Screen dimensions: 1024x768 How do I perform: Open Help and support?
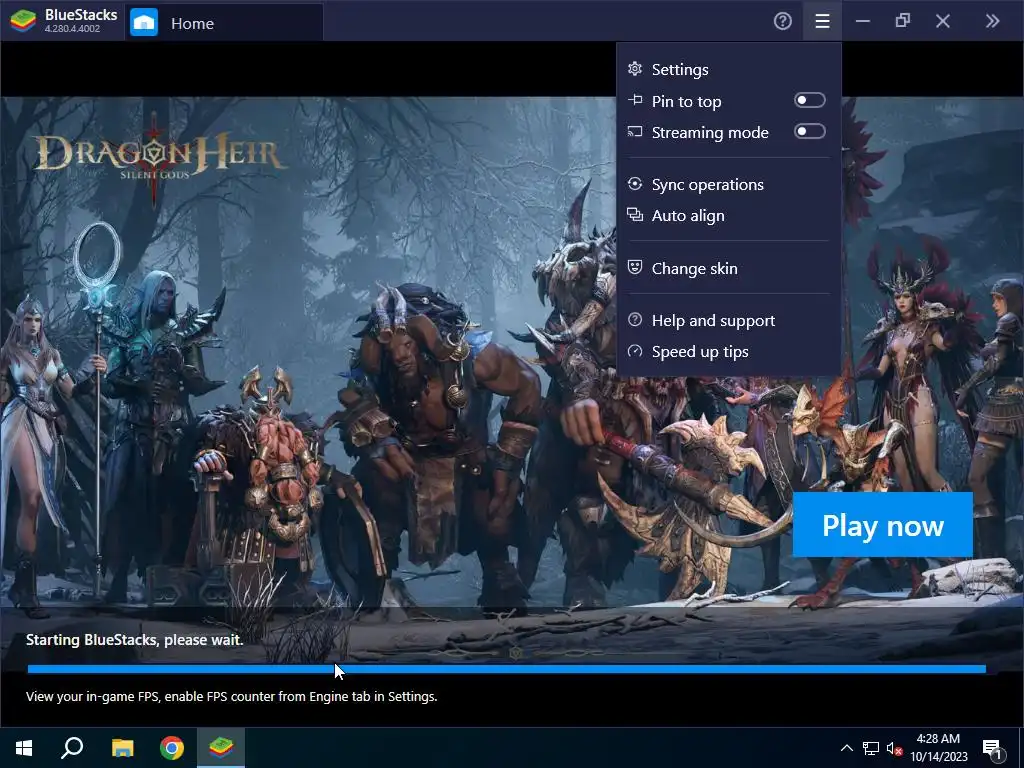click(729, 321)
